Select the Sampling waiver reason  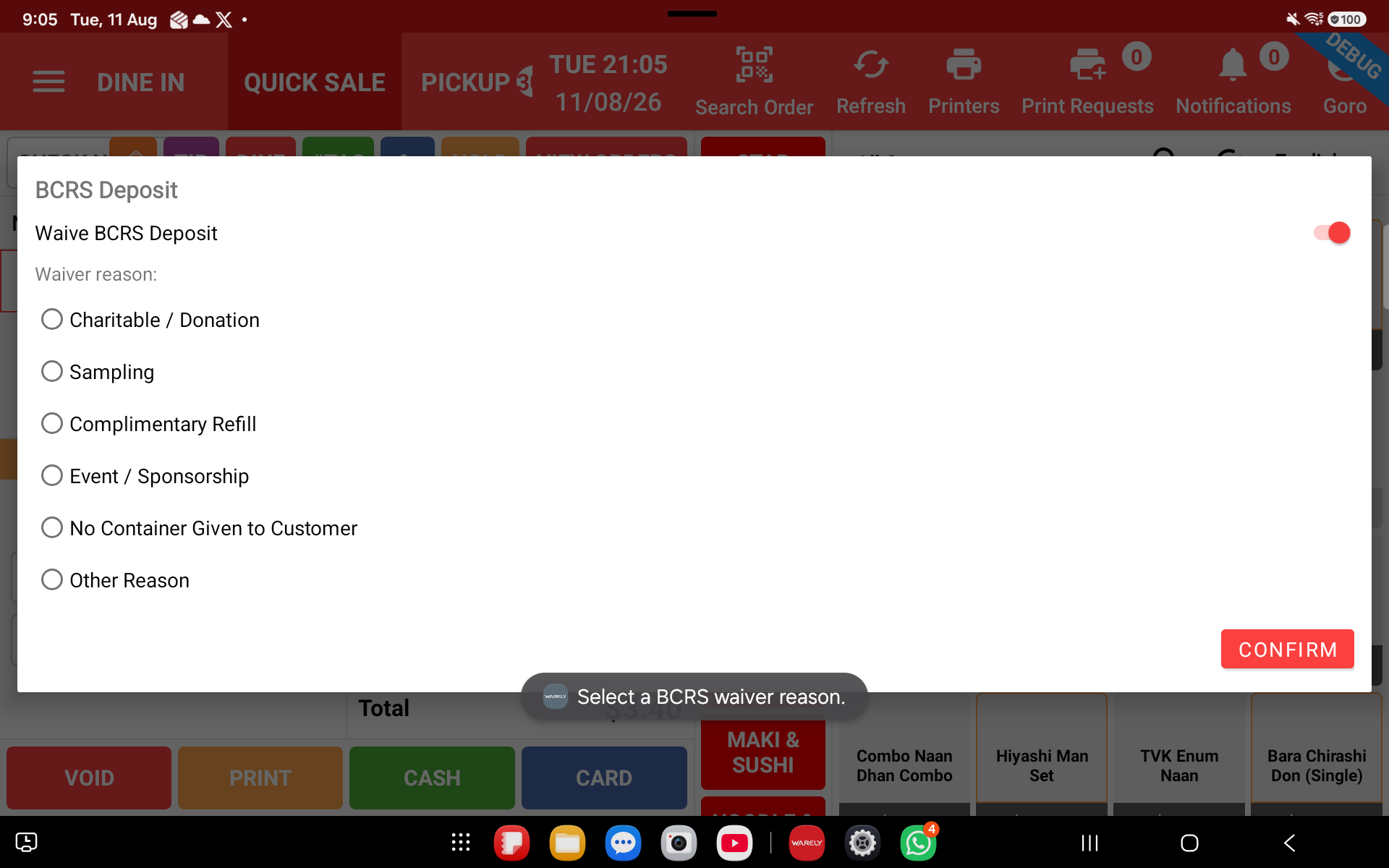pos(98,372)
